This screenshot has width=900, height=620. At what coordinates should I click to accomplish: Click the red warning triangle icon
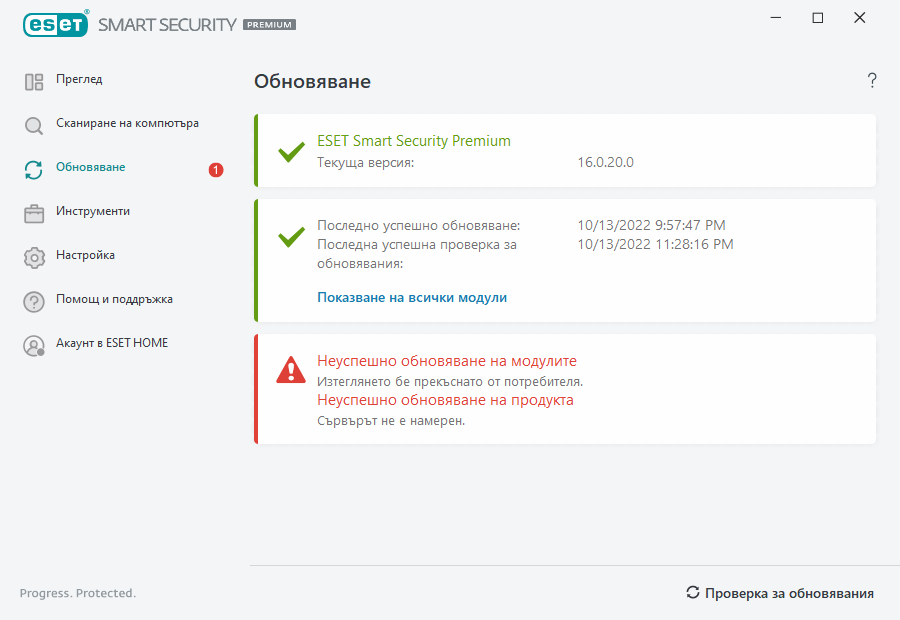click(x=291, y=370)
